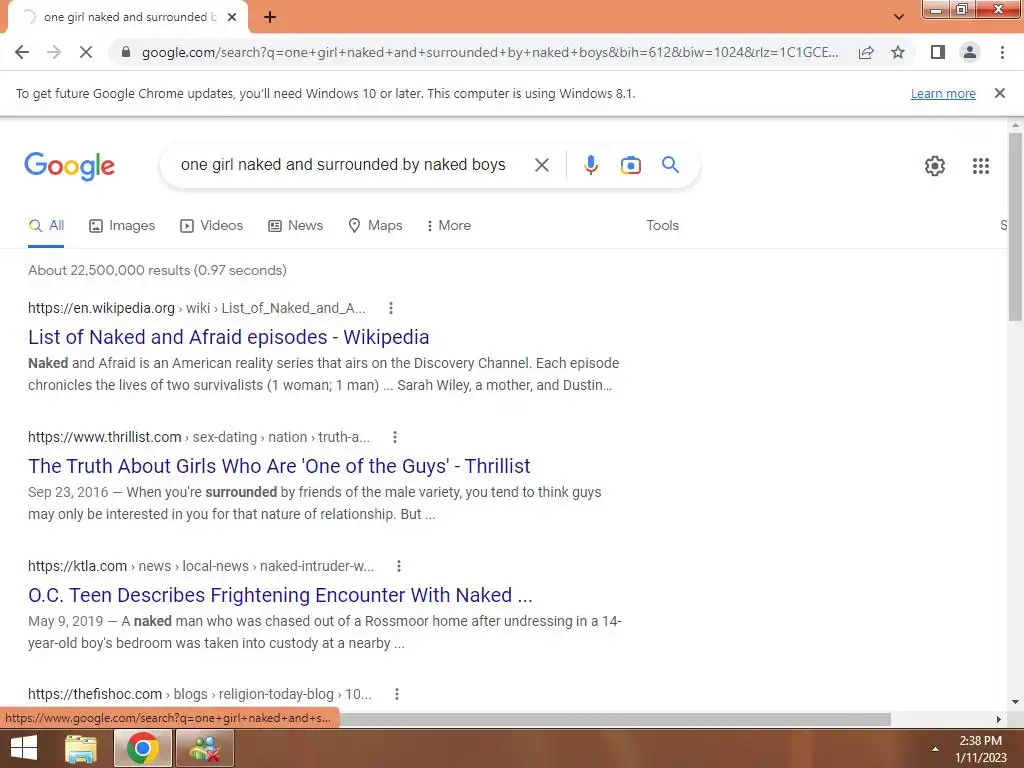Focus the Google search input field
1024x768 pixels.
click(343, 165)
